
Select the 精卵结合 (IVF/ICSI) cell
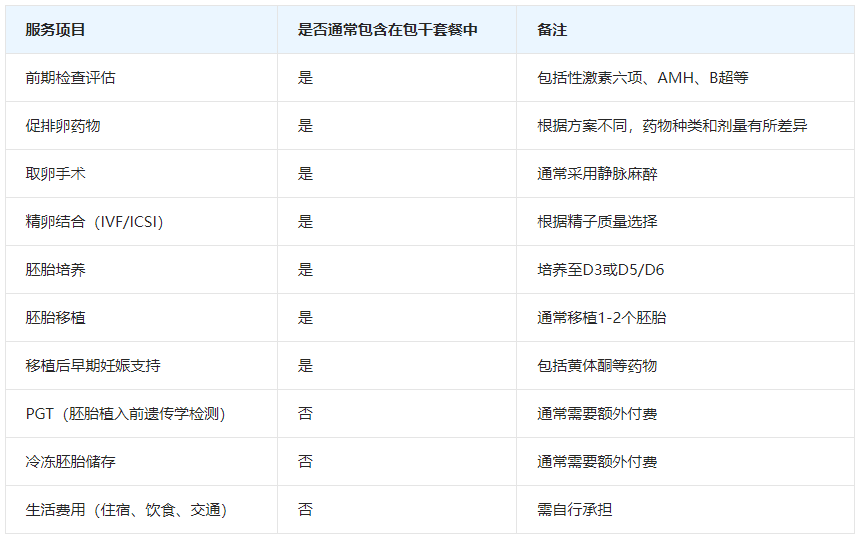tap(94, 222)
